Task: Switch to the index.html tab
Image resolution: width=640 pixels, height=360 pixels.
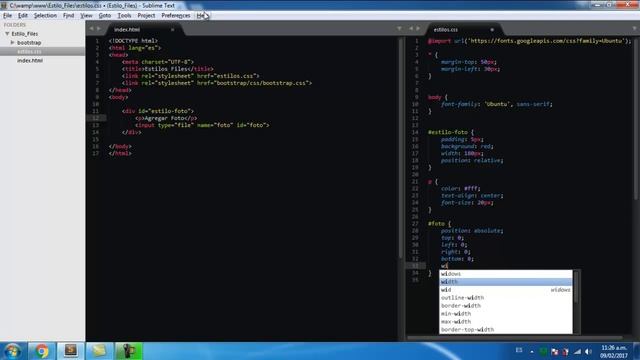Action: click(x=127, y=29)
